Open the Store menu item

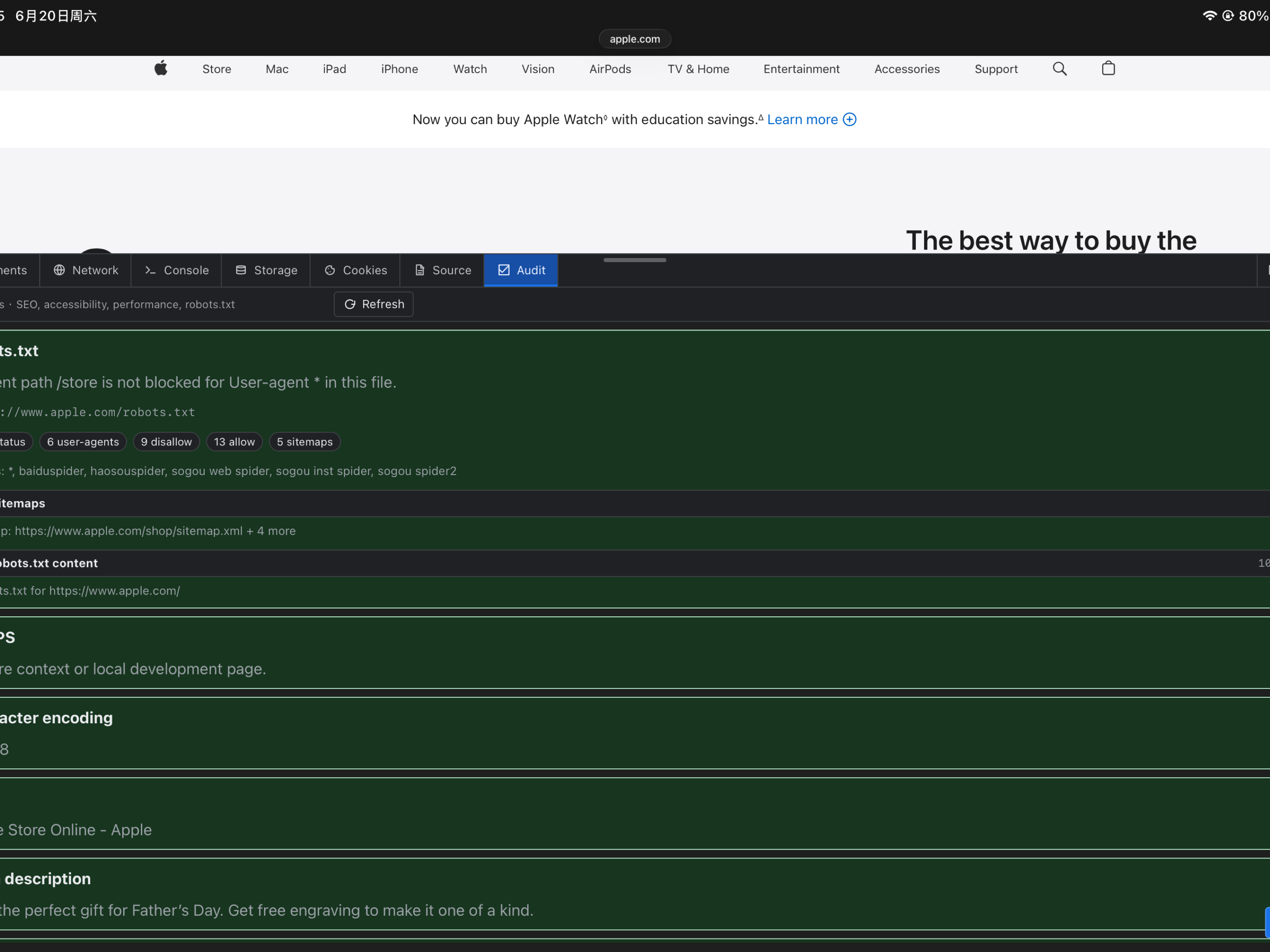[x=217, y=69]
